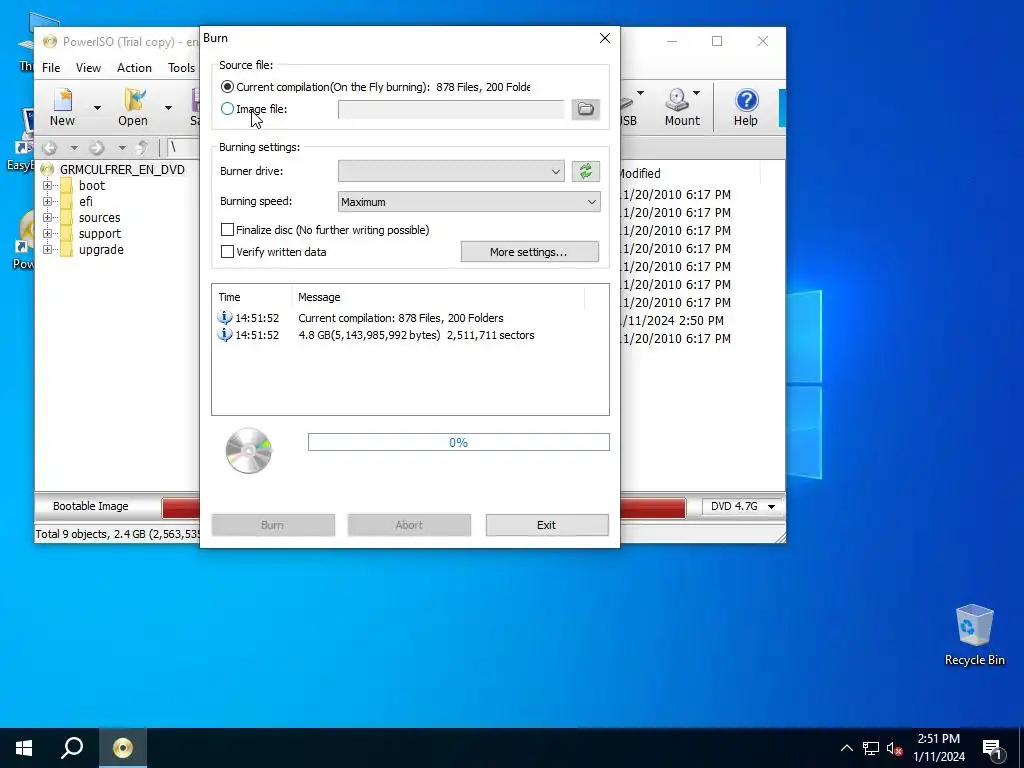
Task: Close the Burn dialog
Action: pos(605,38)
